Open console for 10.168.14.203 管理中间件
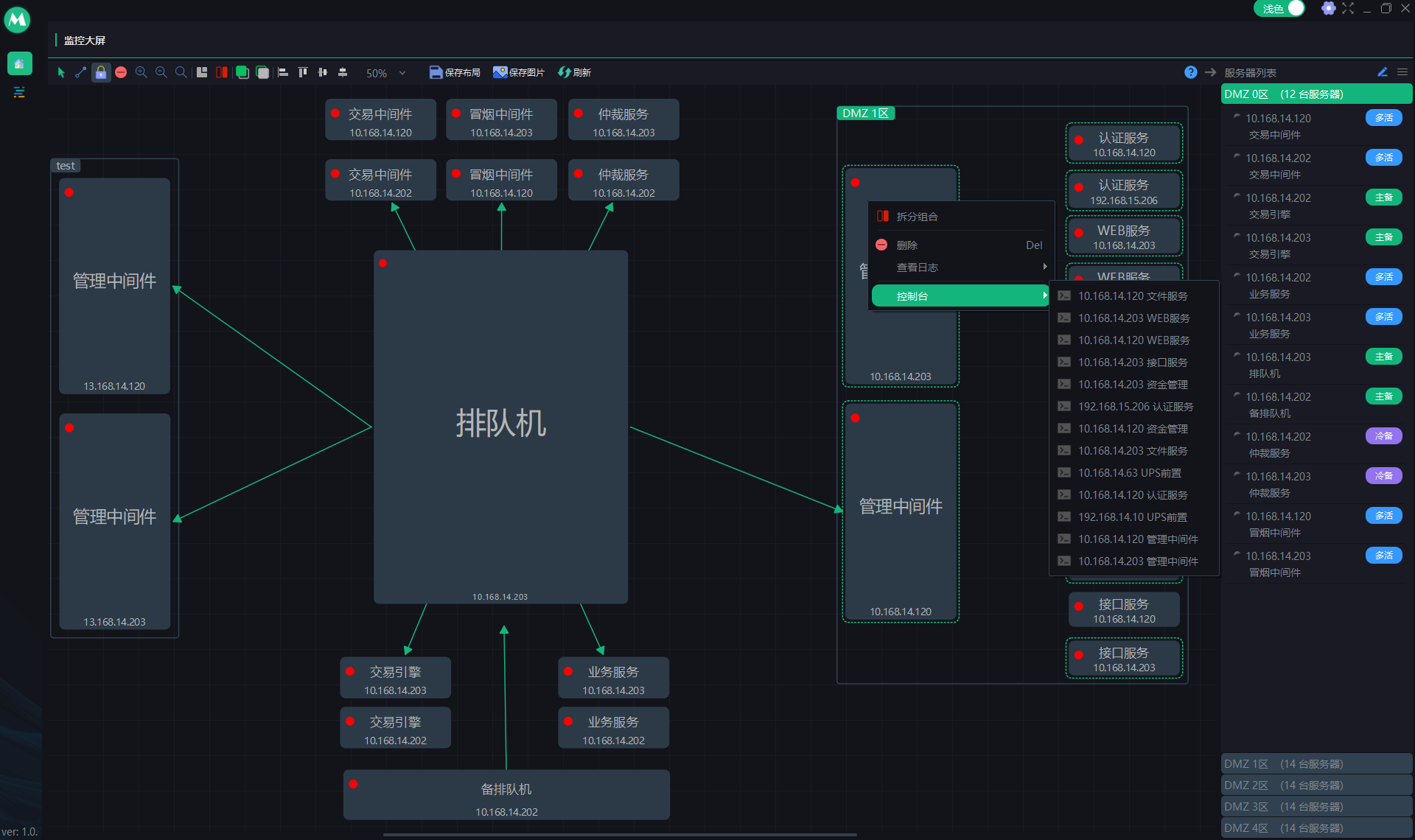The image size is (1415, 840). (x=1133, y=561)
